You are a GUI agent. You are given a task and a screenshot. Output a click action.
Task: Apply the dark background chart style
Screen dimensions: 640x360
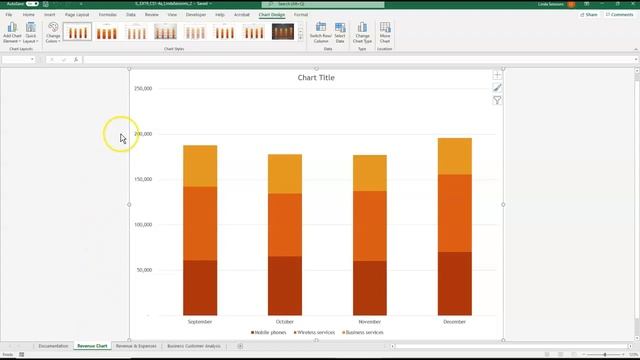283,31
